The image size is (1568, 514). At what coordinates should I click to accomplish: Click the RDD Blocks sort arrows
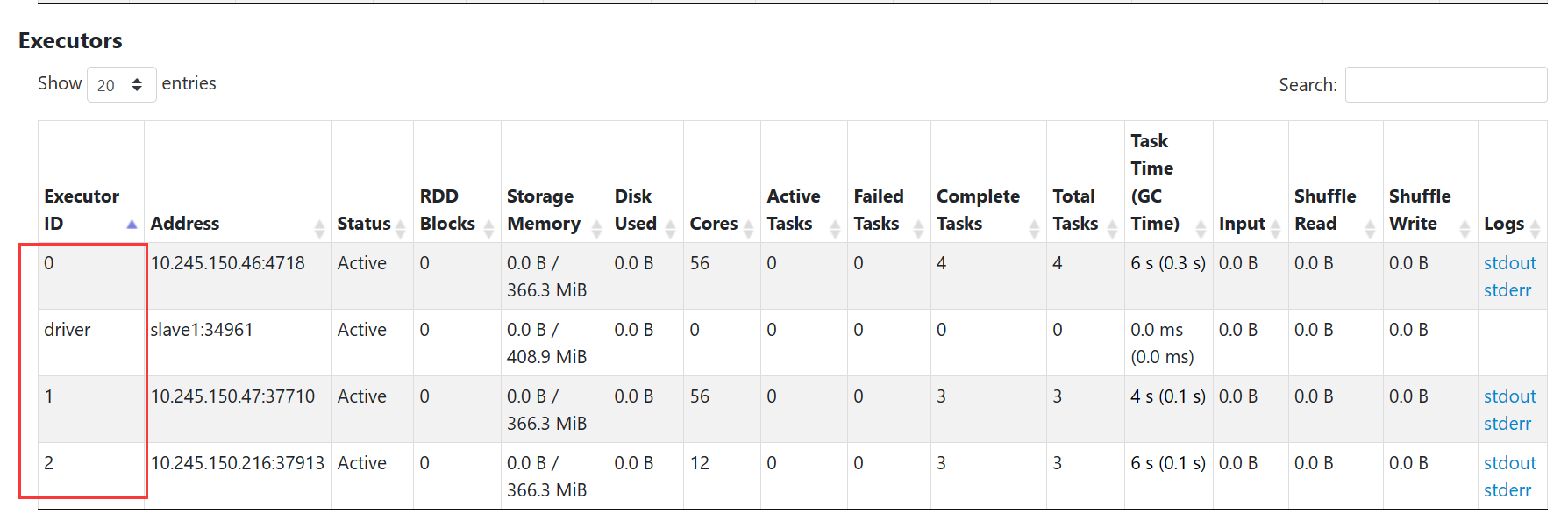pos(488,229)
